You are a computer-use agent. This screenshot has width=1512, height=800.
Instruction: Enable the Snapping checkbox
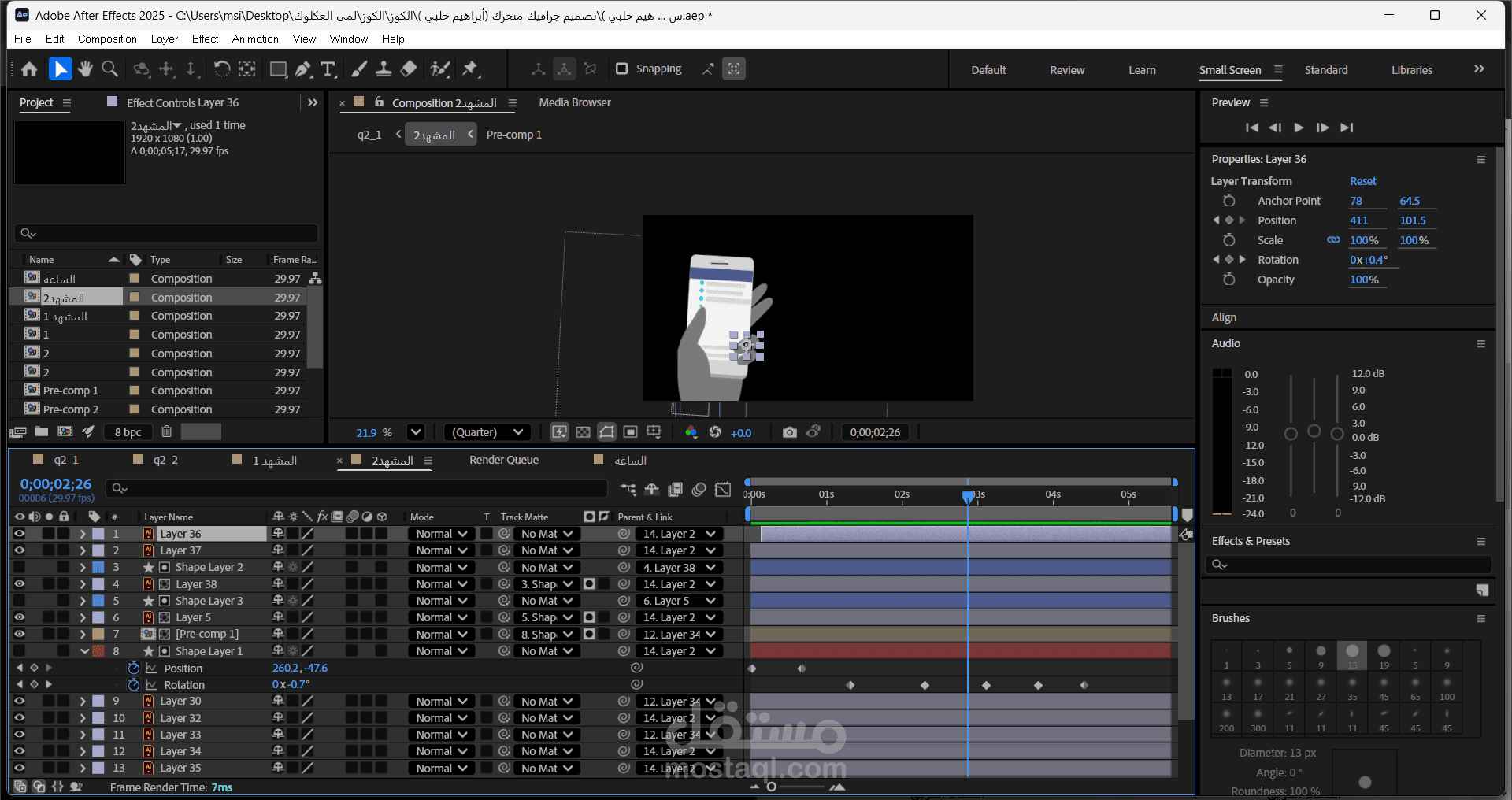tap(622, 69)
